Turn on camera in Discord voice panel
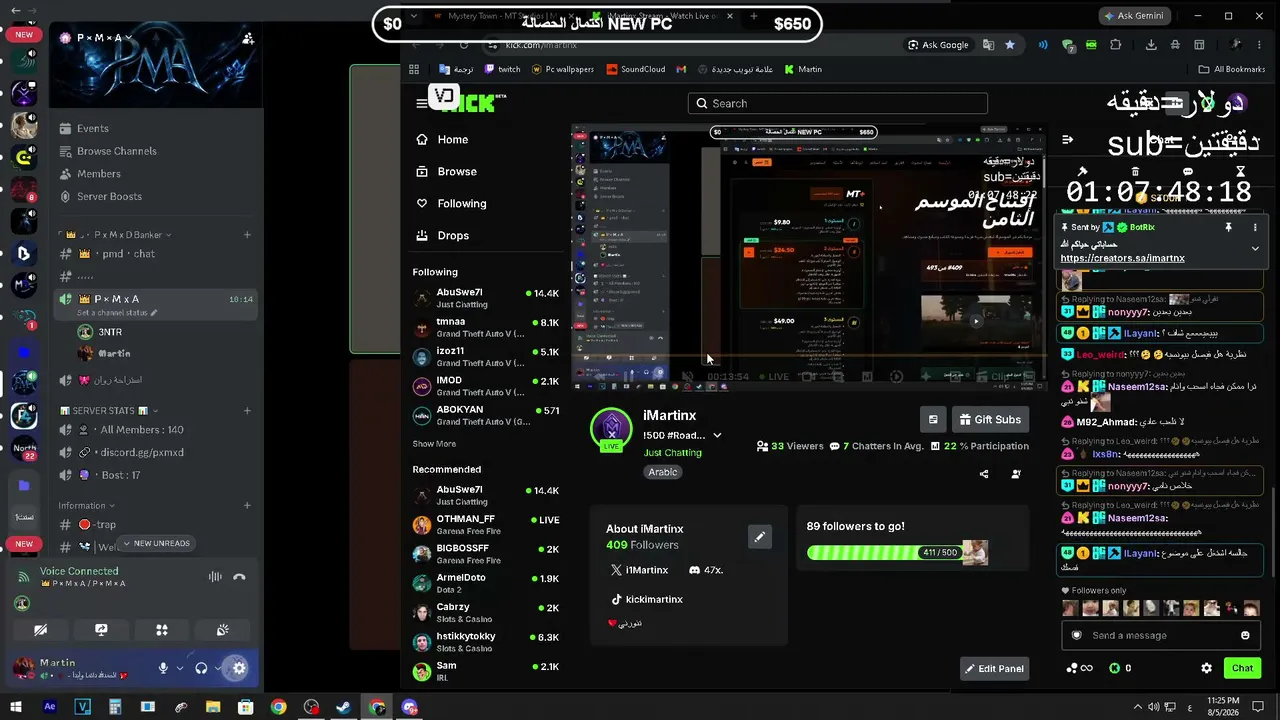This screenshot has width=1280, height=720. coord(41,630)
